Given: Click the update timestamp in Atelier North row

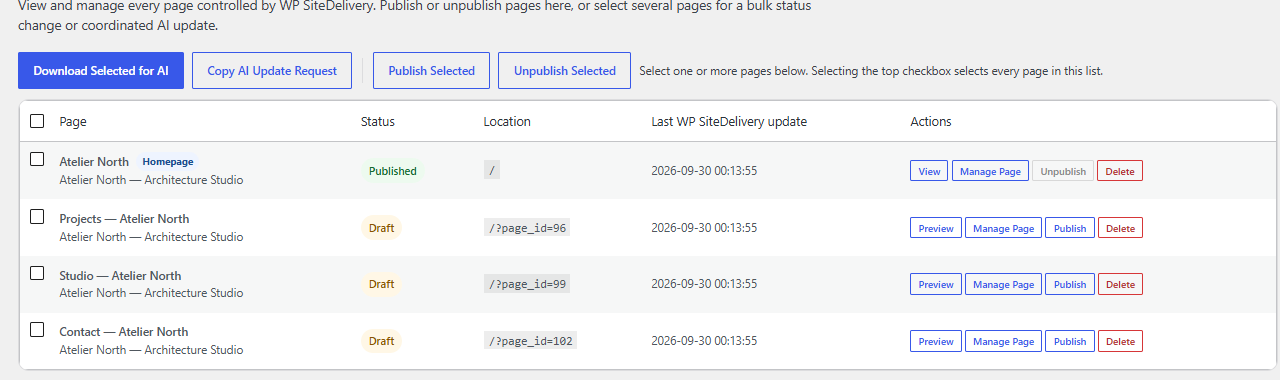Looking at the screenshot, I should pyautogui.click(x=704, y=171).
